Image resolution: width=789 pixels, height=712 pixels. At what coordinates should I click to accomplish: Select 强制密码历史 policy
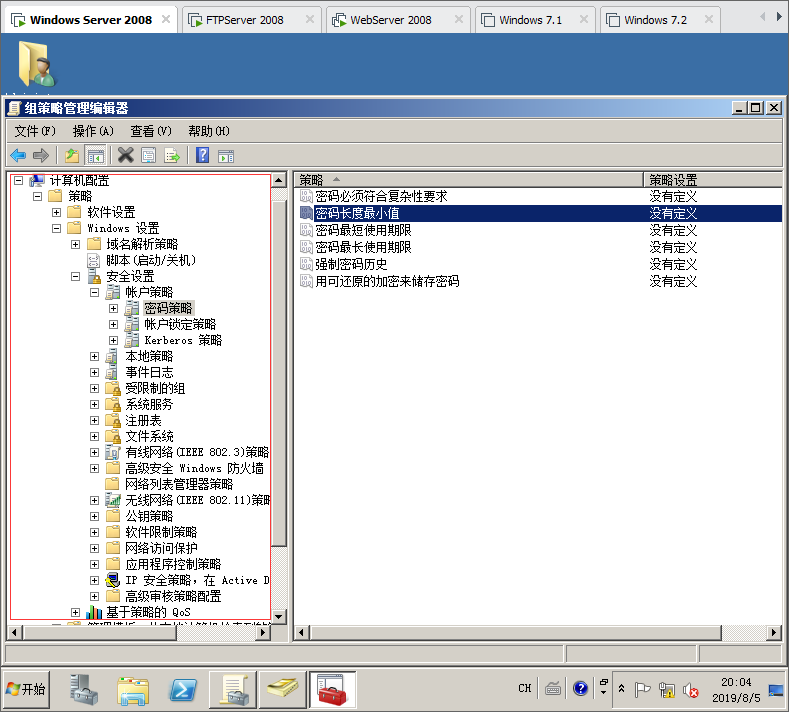351,264
